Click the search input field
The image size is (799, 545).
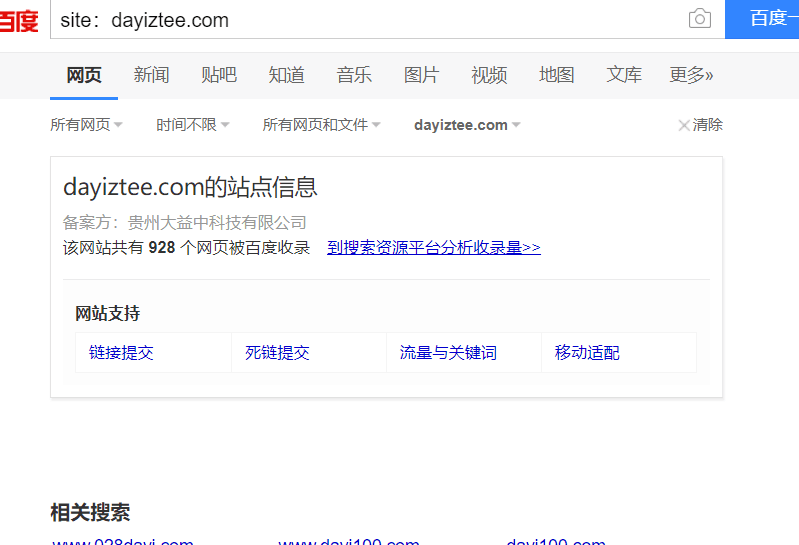387,19
